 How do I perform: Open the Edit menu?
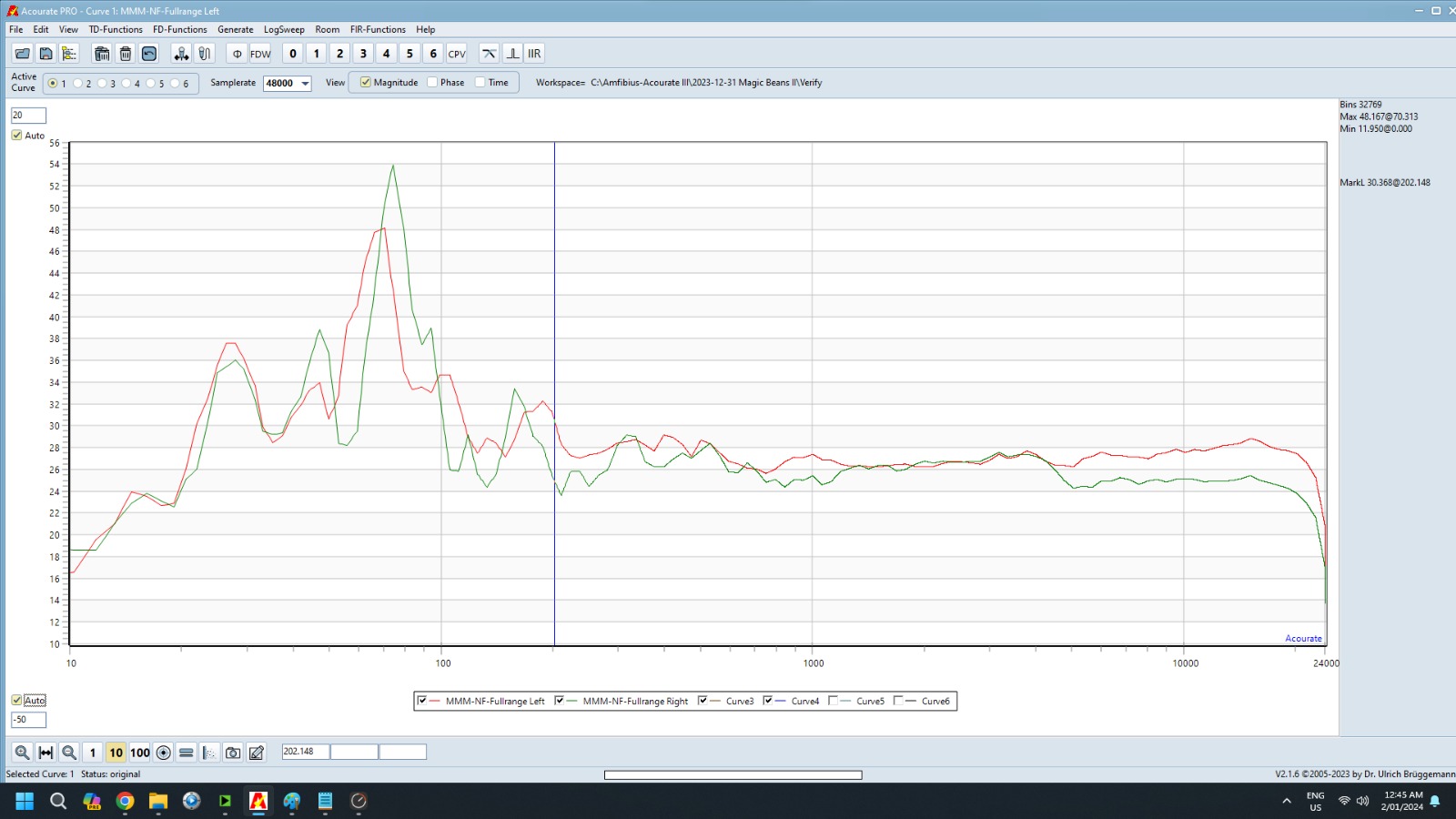point(41,29)
